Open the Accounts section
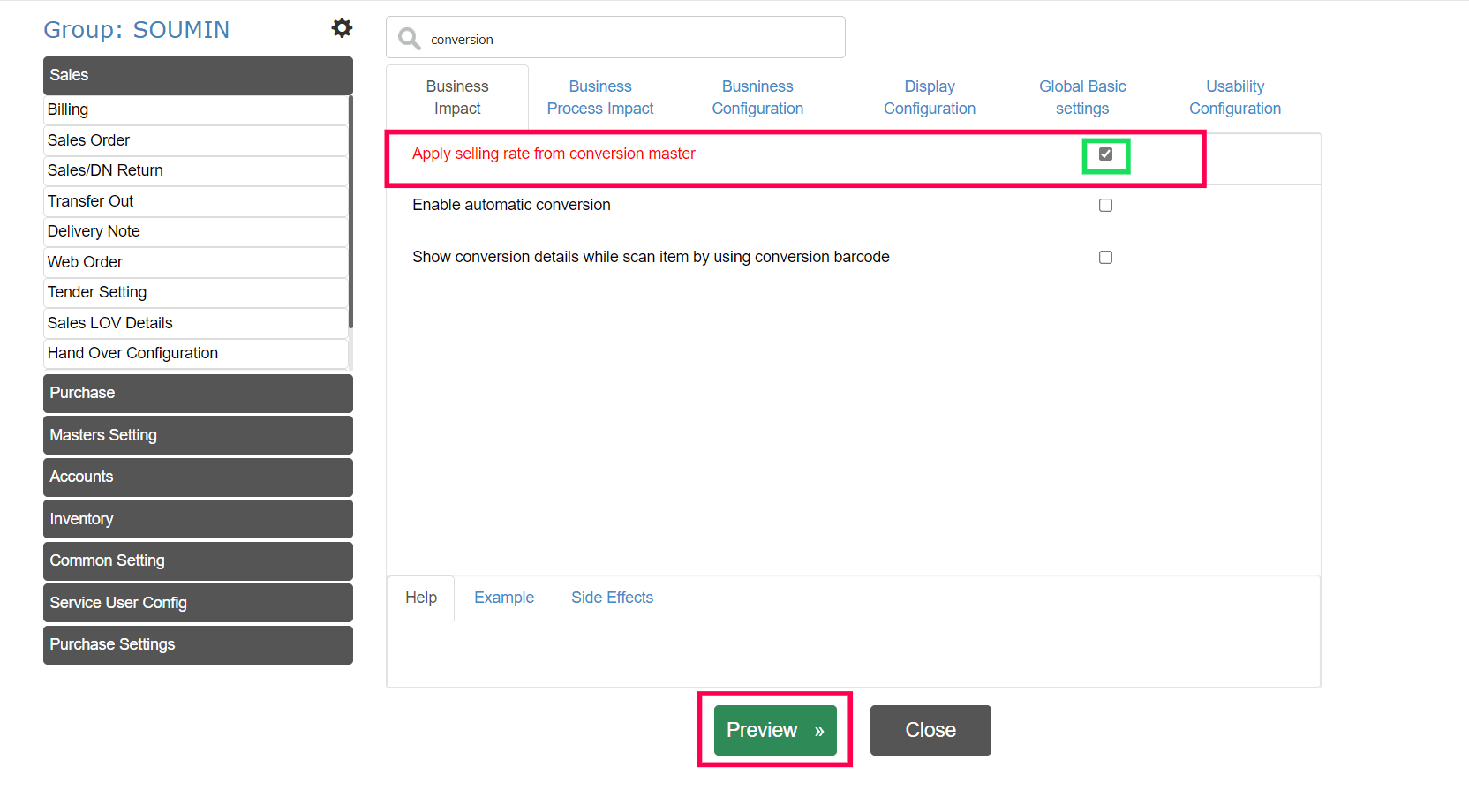The width and height of the screenshot is (1469, 812). [198, 477]
